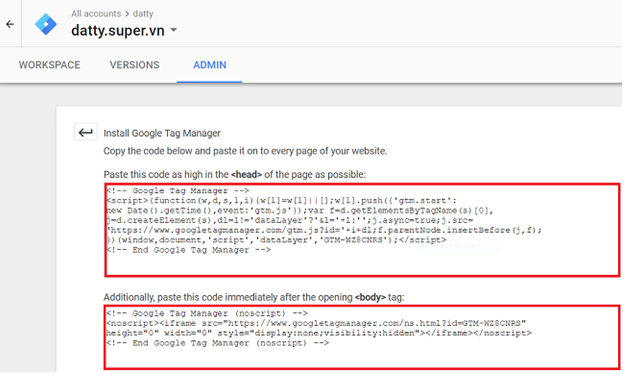Click the 'Copy the code below' instruction text
637x376 pixels.
(x=245, y=151)
